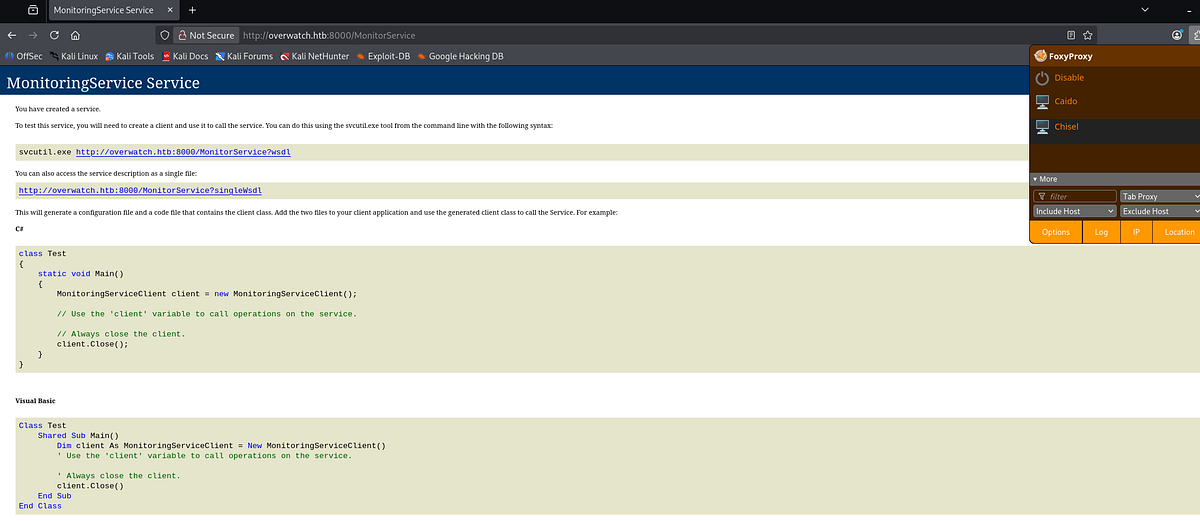1200x521 pixels.
Task: Open the Kali Linux bookmark
Action: (73, 56)
